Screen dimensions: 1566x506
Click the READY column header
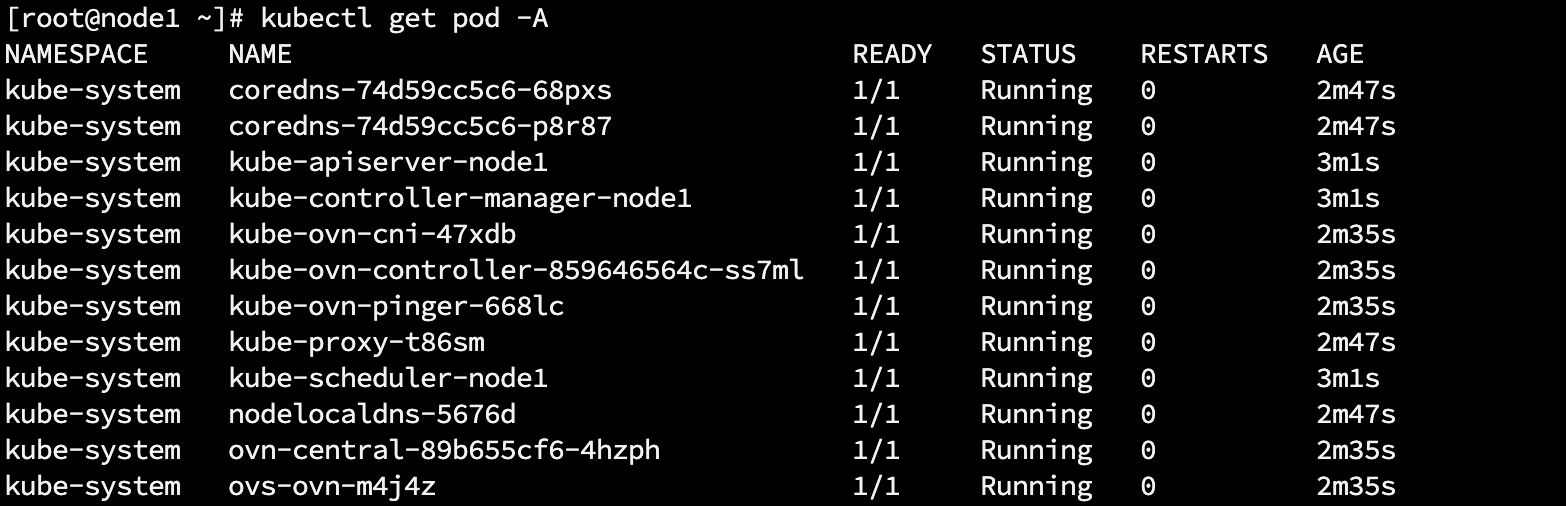point(892,54)
